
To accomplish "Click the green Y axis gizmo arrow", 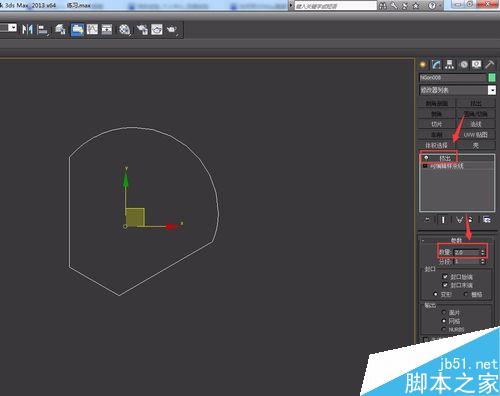I will pyautogui.click(x=126, y=180).
